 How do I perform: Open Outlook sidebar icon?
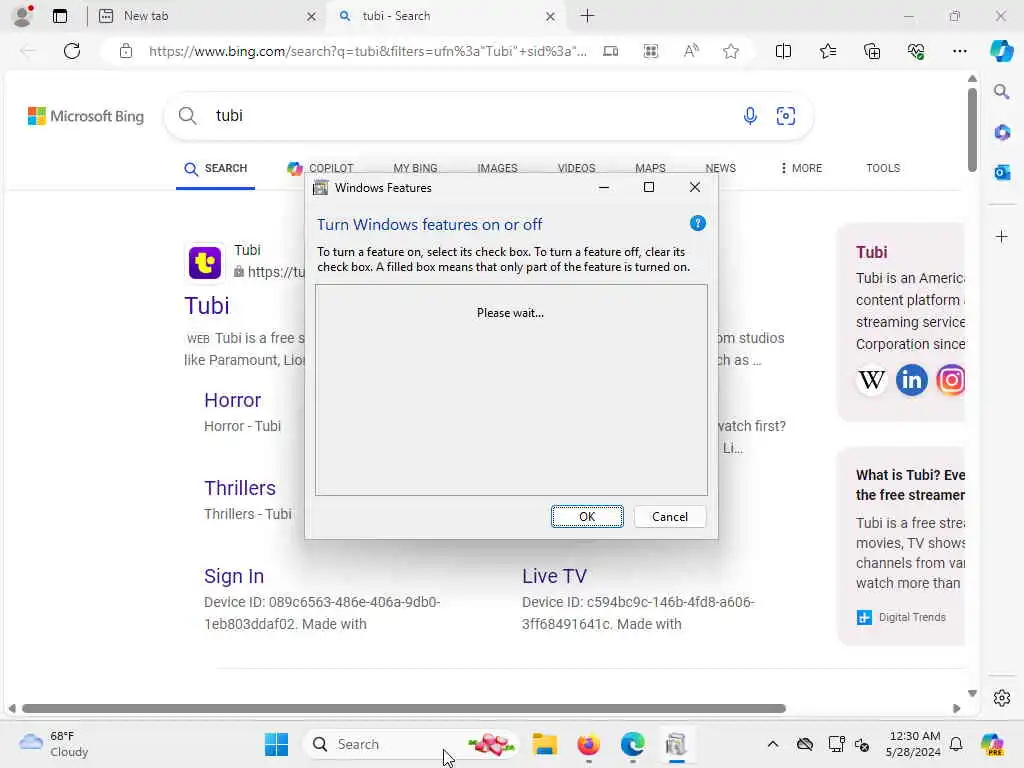[x=1002, y=172]
